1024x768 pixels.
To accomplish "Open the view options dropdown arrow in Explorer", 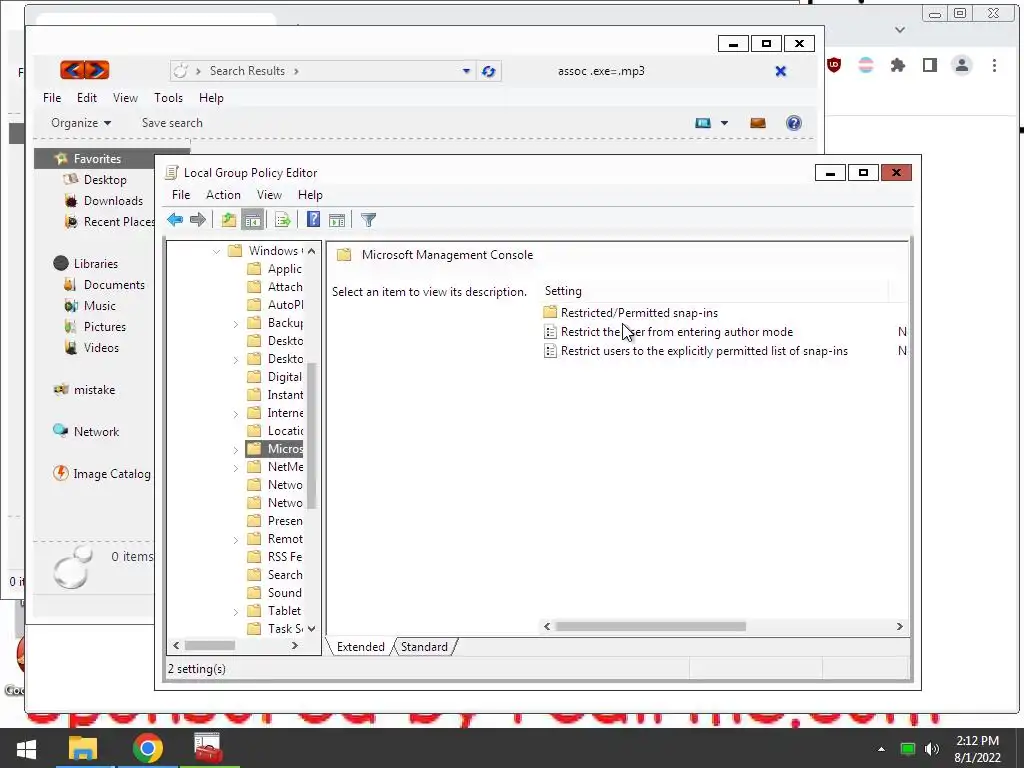I will tap(724, 123).
